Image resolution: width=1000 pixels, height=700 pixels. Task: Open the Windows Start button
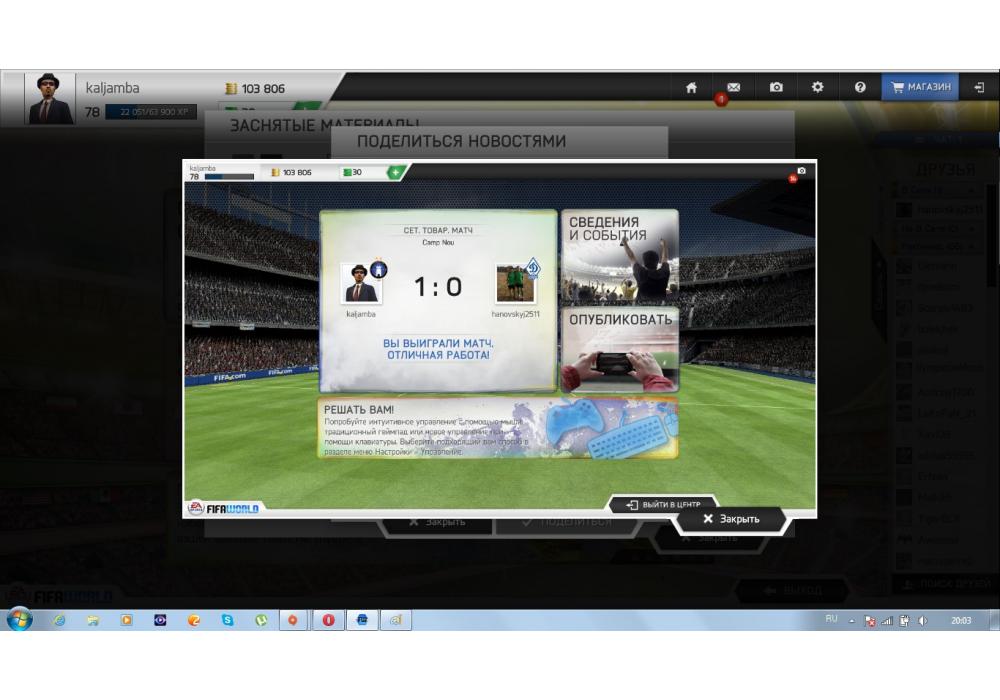coord(19,619)
